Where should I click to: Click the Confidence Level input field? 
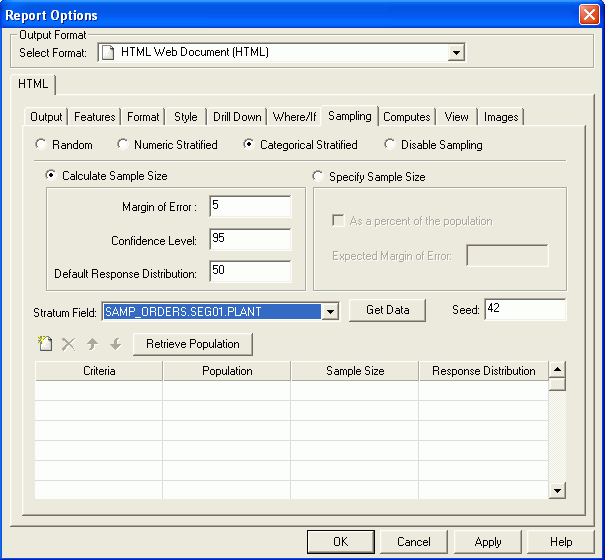tap(250, 239)
